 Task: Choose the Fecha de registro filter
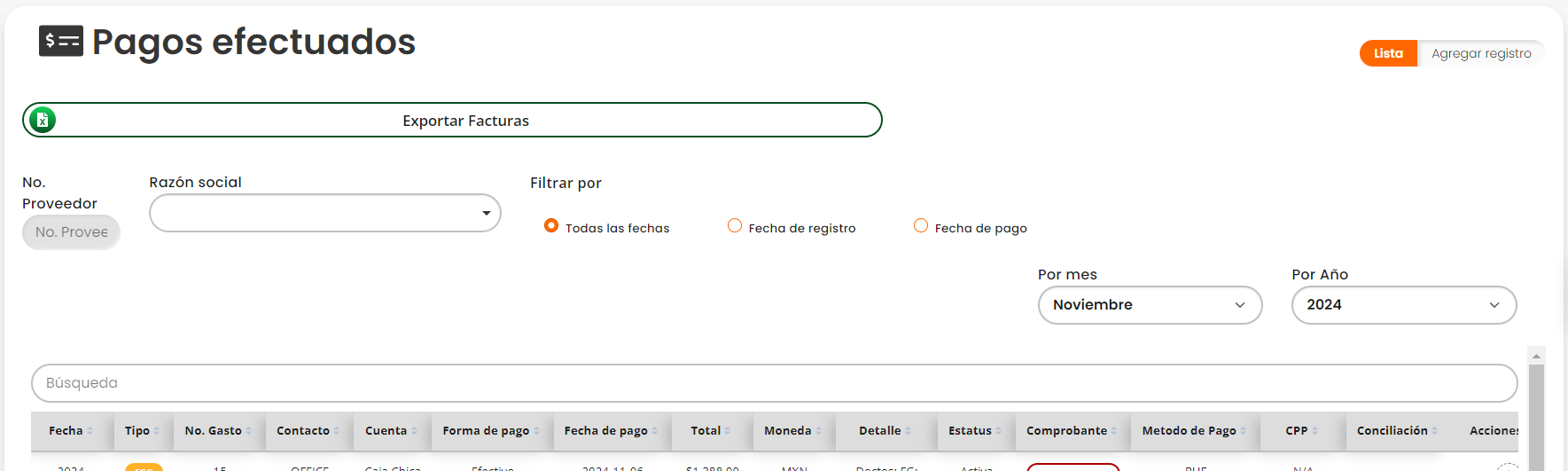(x=735, y=226)
